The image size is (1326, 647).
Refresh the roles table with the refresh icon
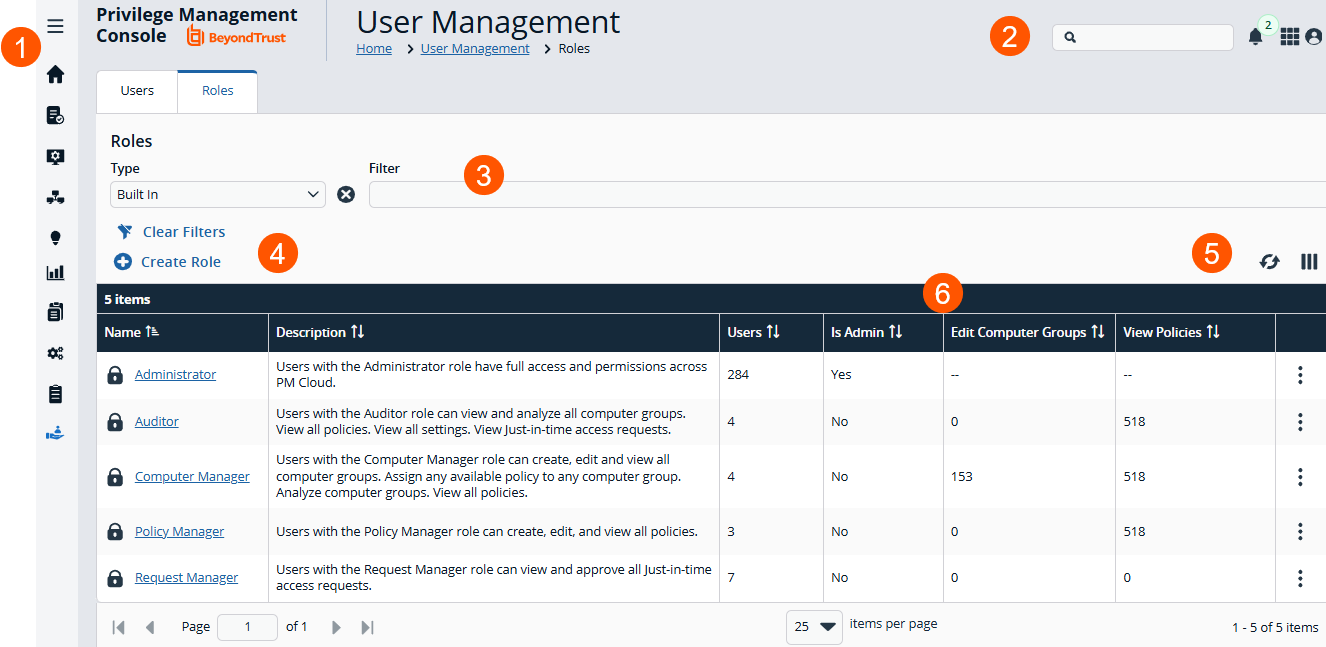(1269, 261)
